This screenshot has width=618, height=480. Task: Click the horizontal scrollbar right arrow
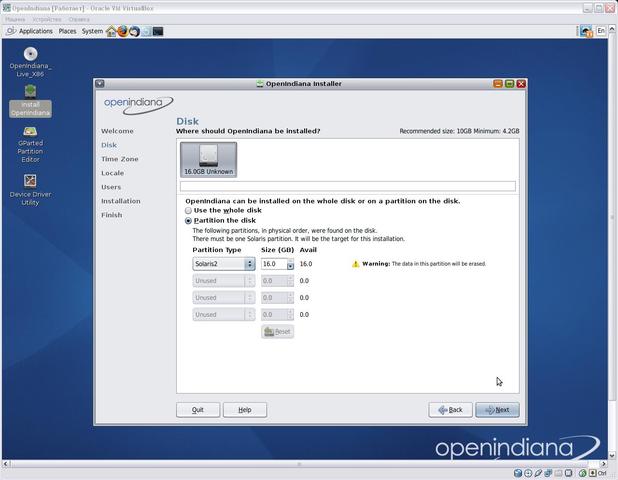(603, 464)
